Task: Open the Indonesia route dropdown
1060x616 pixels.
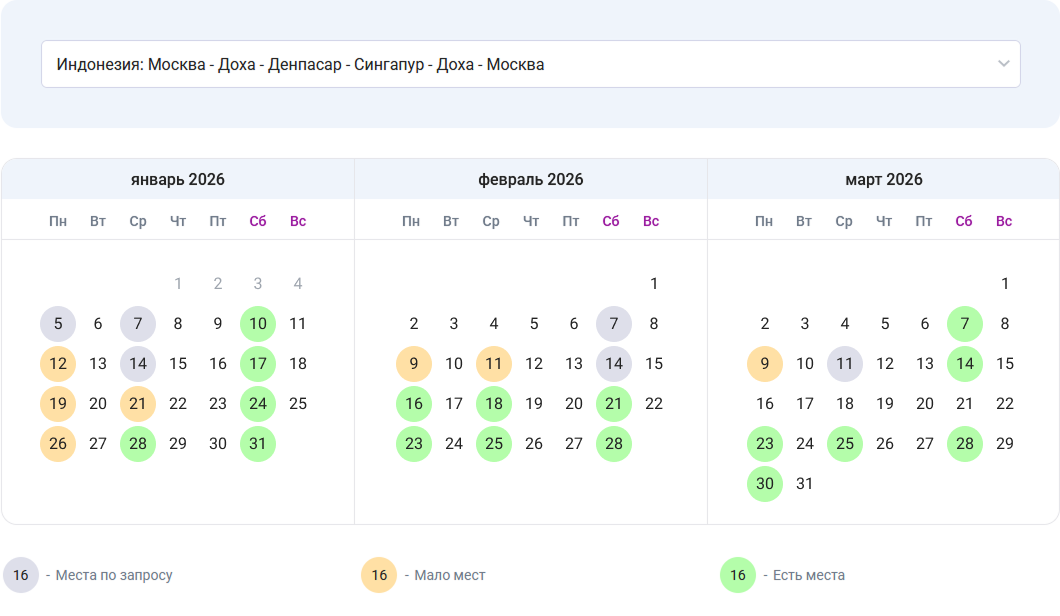Action: pyautogui.click(x=530, y=64)
